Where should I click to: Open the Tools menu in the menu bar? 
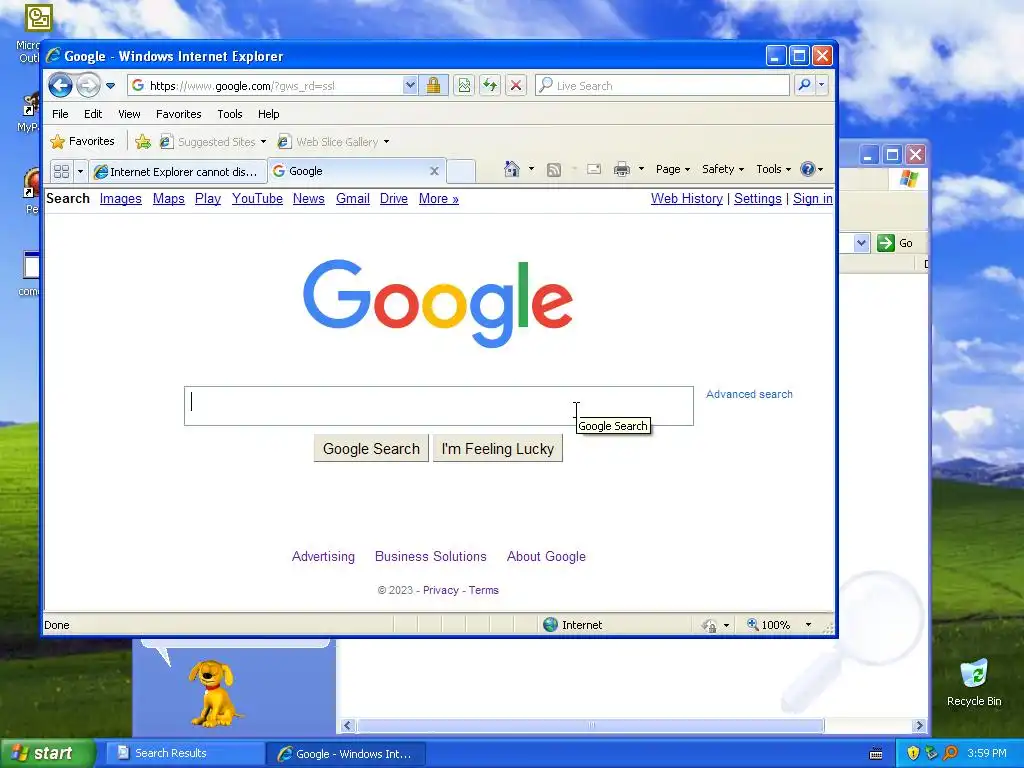tap(230, 114)
